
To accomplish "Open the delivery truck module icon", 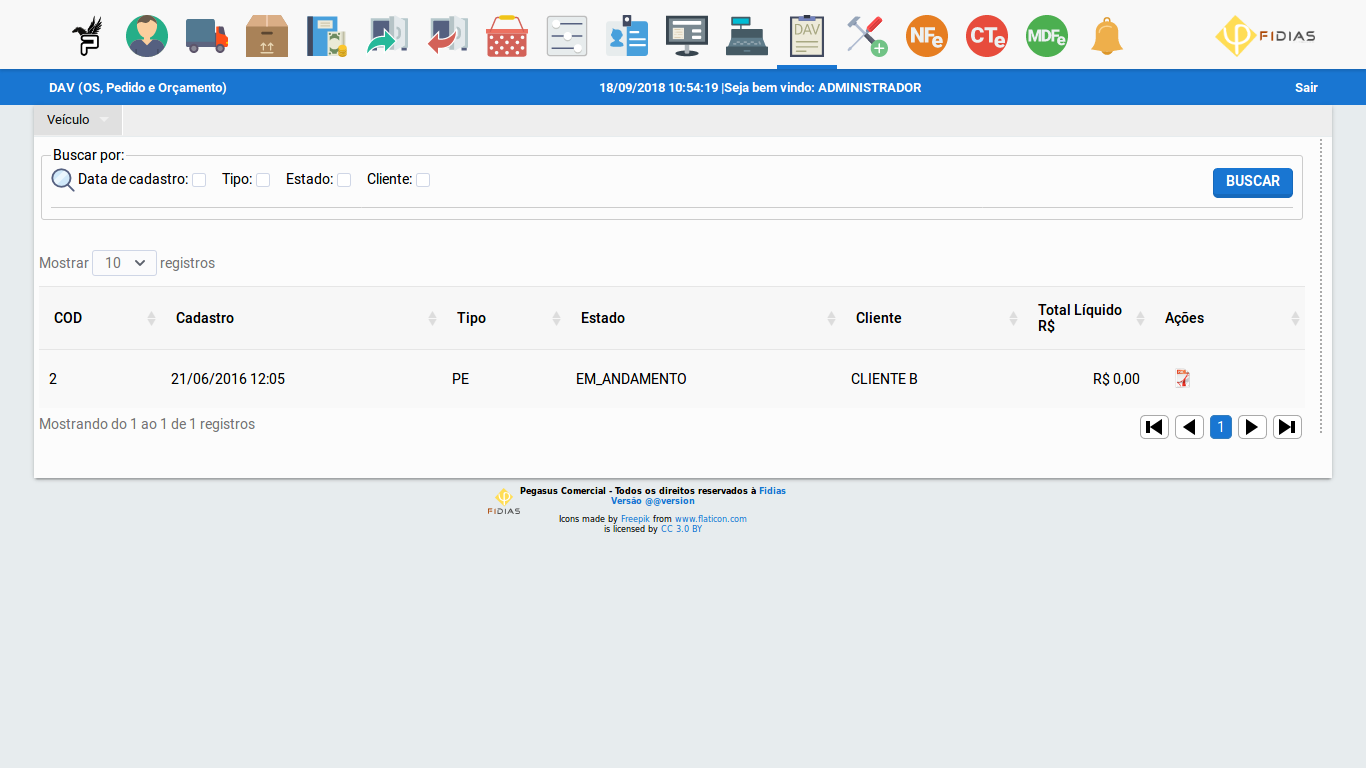I will pyautogui.click(x=207, y=36).
